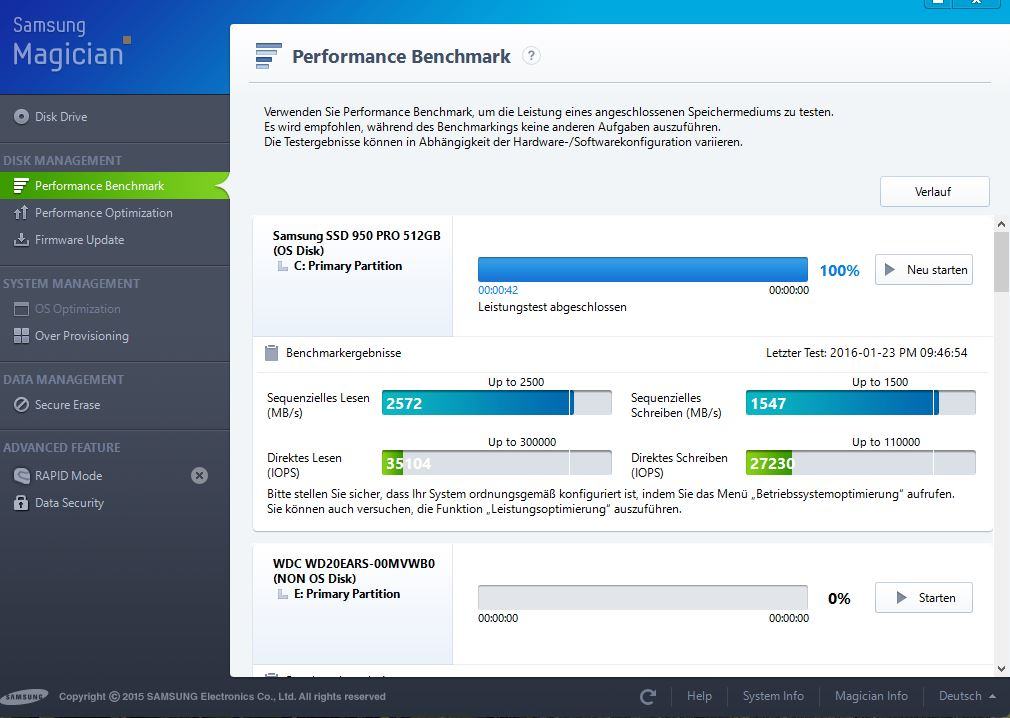Click the Letzter Test timestamp text
Screen dimensions: 1010x718
click(x=866, y=353)
